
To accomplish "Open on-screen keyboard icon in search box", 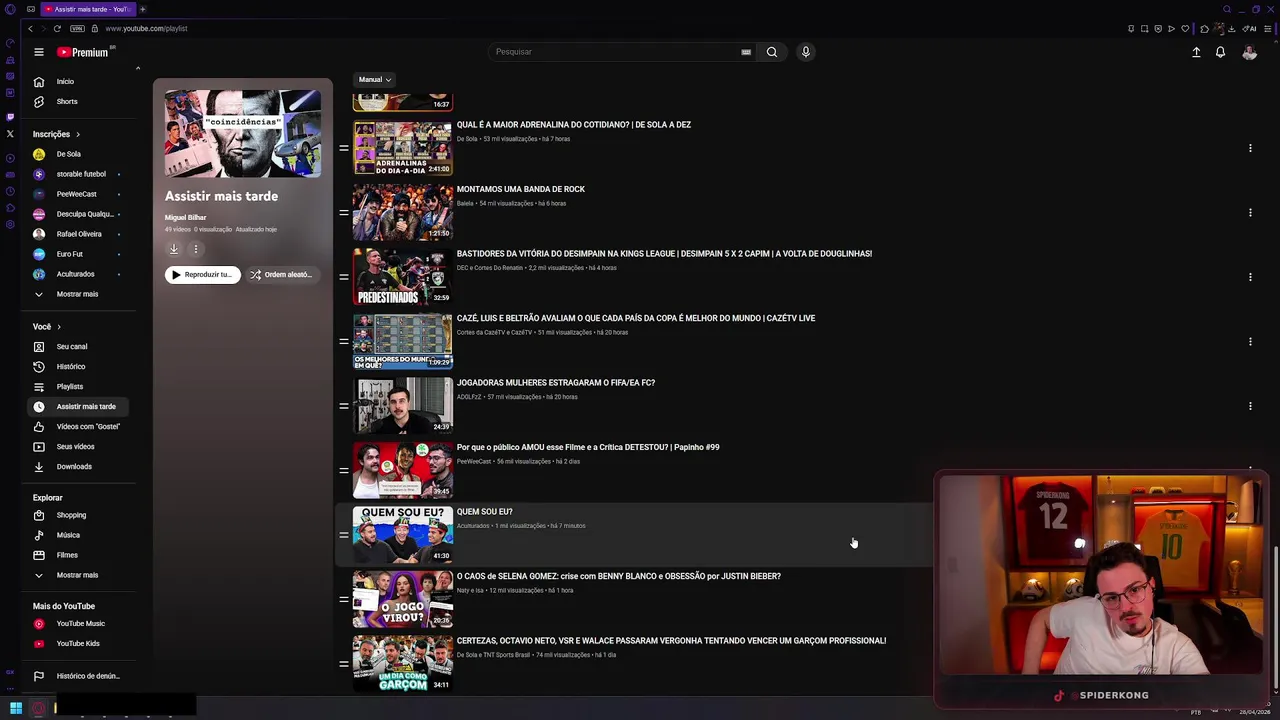I will pyautogui.click(x=746, y=52).
